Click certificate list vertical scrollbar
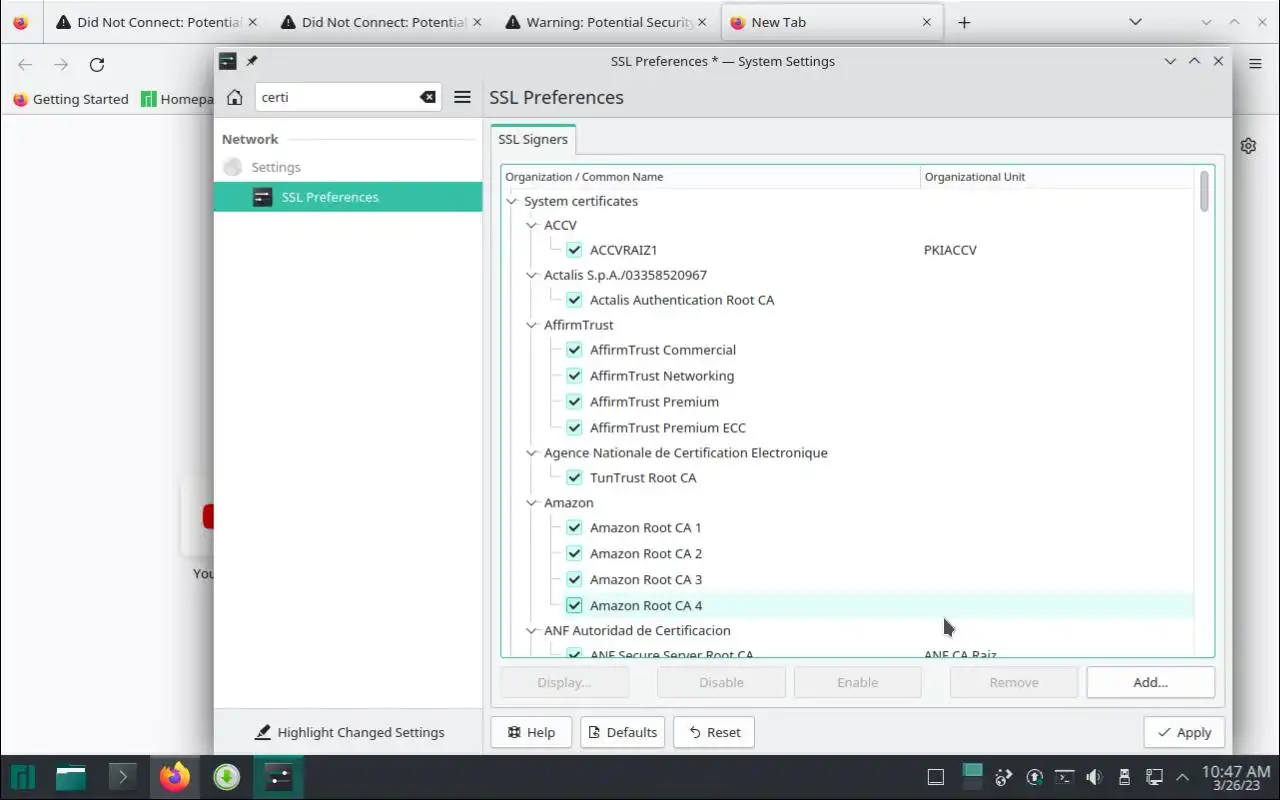The image size is (1280, 800). point(1205,190)
